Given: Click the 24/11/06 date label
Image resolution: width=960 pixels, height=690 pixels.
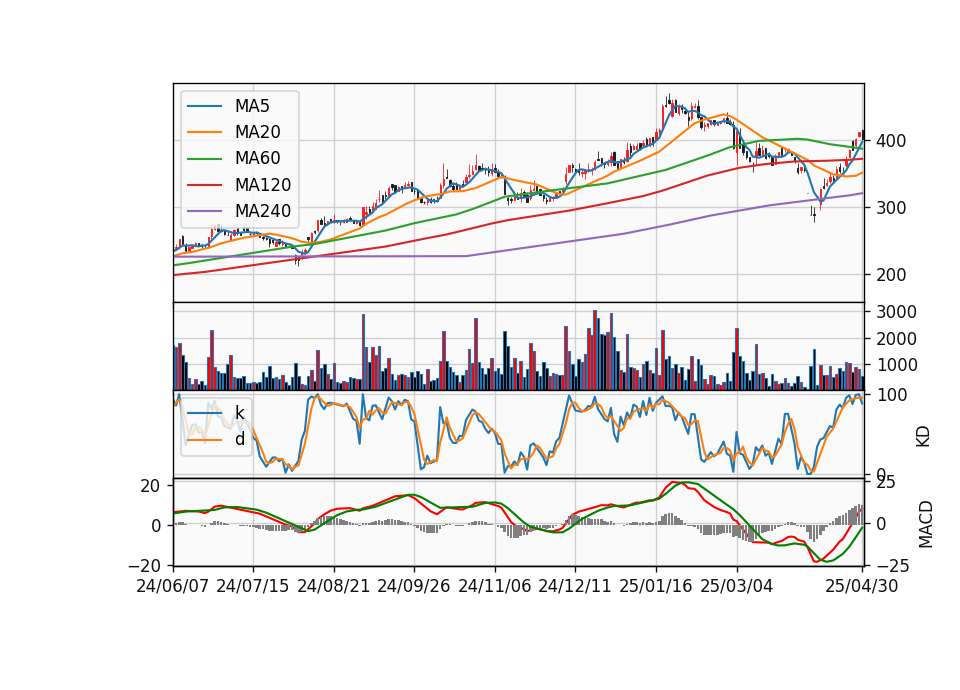Looking at the screenshot, I should 494,586.
